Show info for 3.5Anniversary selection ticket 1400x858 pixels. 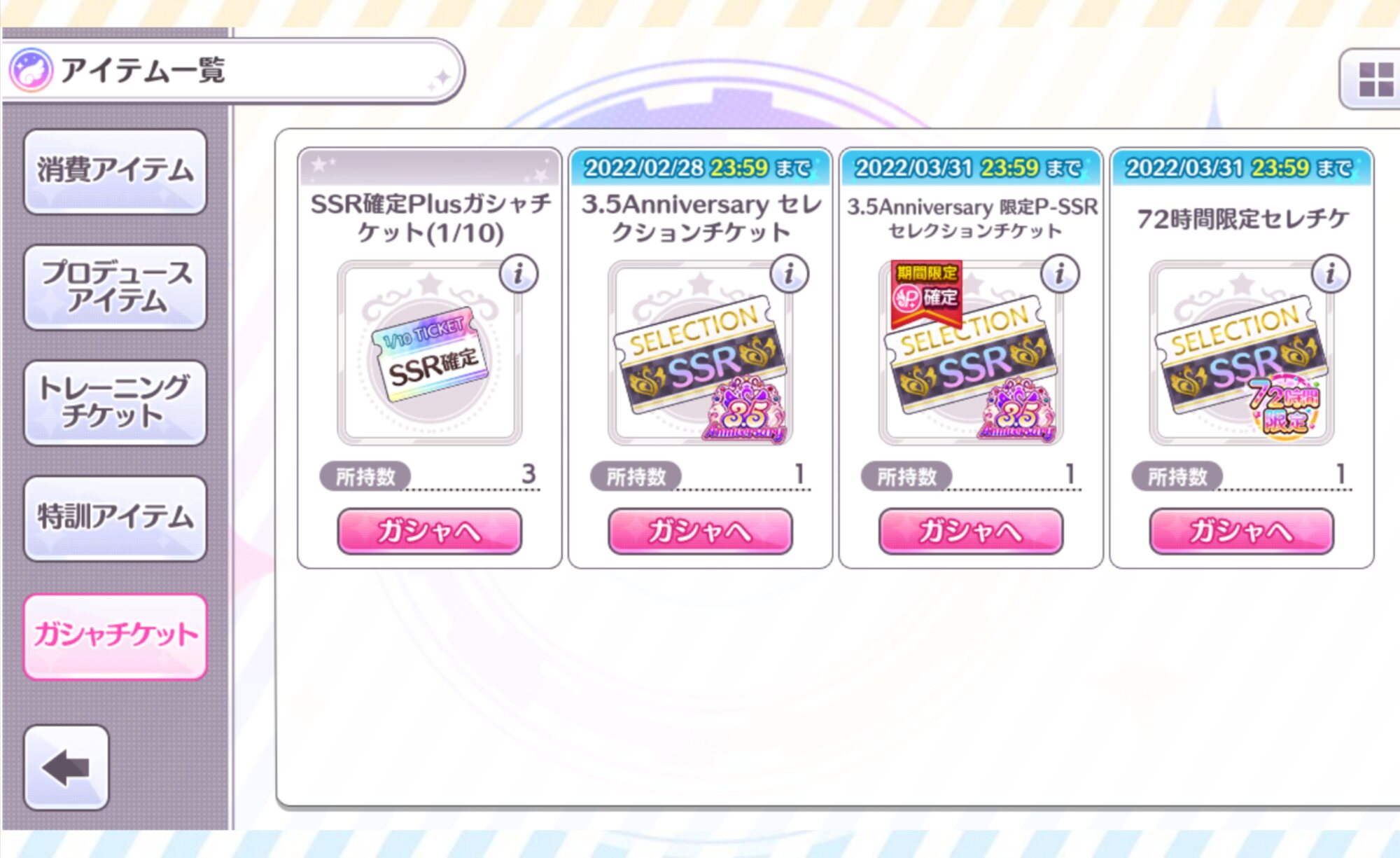click(790, 274)
